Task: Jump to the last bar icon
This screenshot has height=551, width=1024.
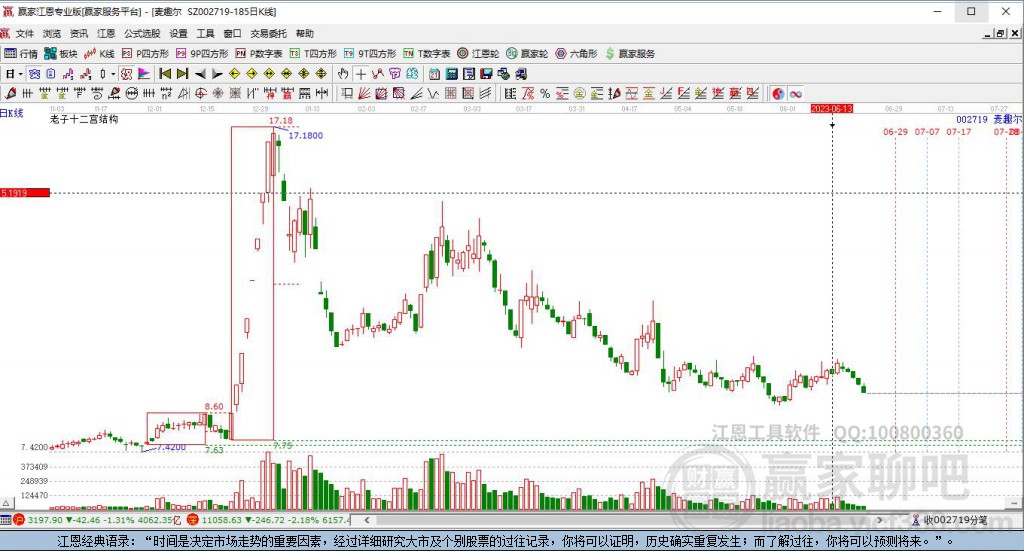Action: (182, 74)
